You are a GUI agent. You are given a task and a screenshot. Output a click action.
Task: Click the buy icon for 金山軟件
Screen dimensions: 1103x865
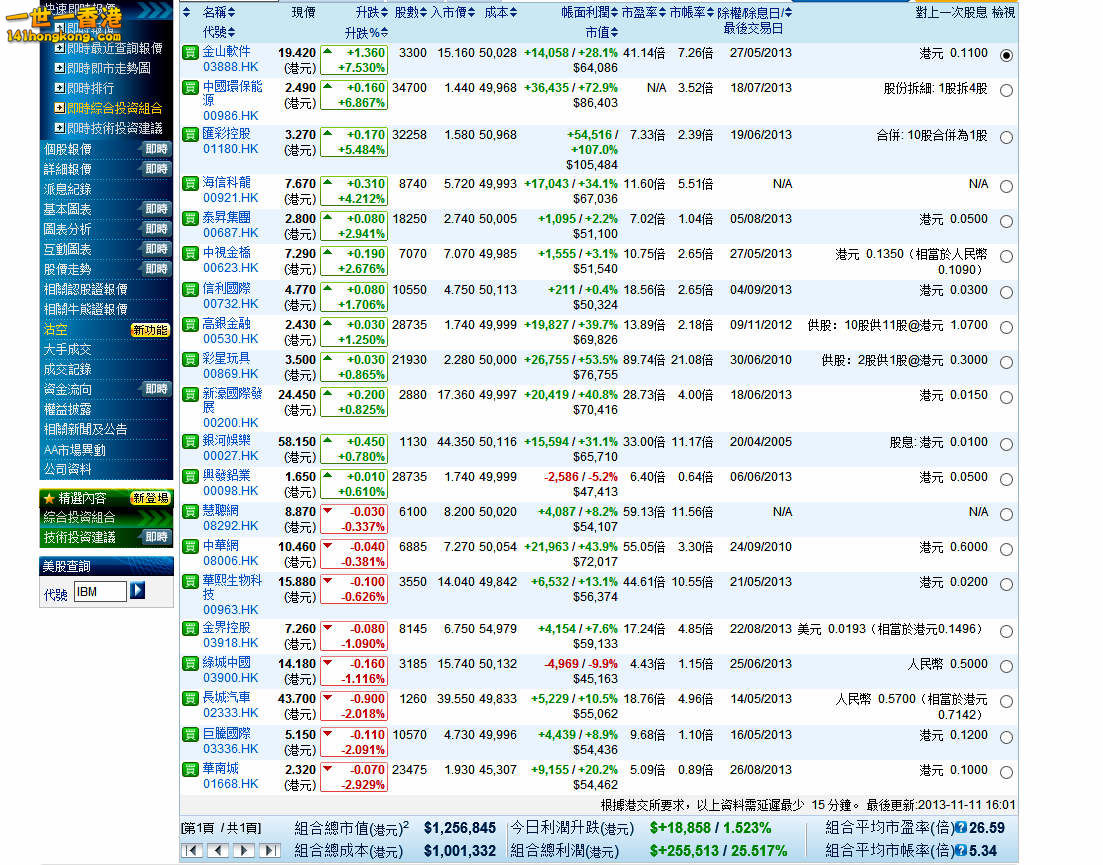pos(190,53)
